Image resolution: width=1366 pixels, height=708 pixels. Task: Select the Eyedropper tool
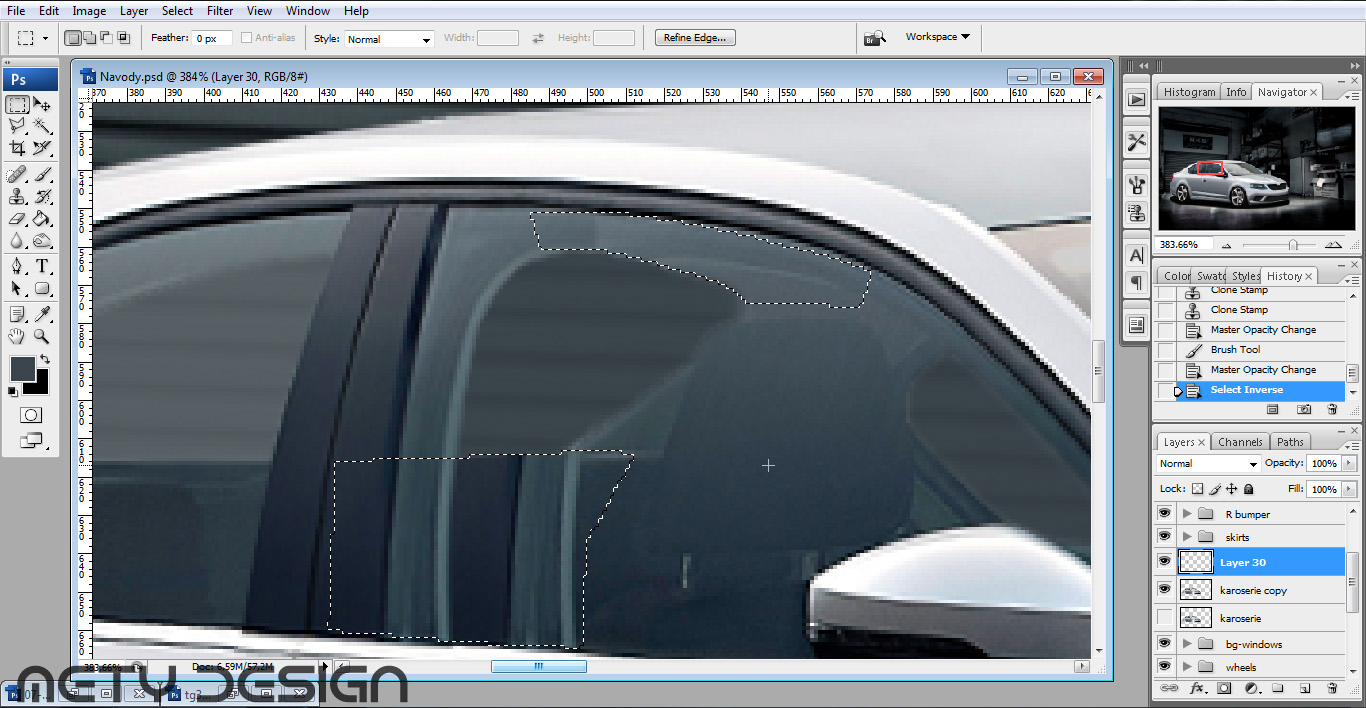point(42,315)
